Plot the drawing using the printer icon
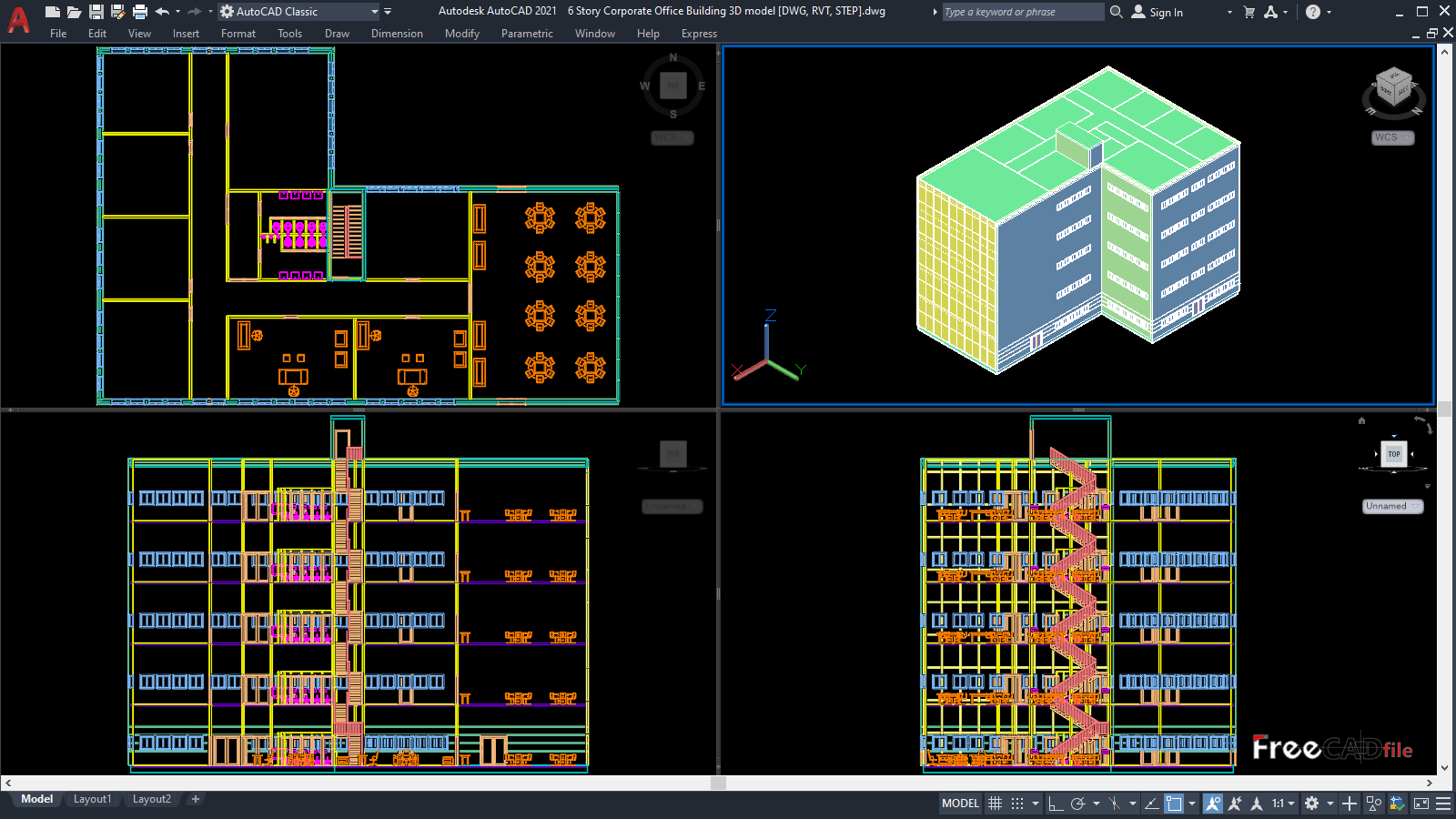1456x819 pixels. (x=138, y=11)
